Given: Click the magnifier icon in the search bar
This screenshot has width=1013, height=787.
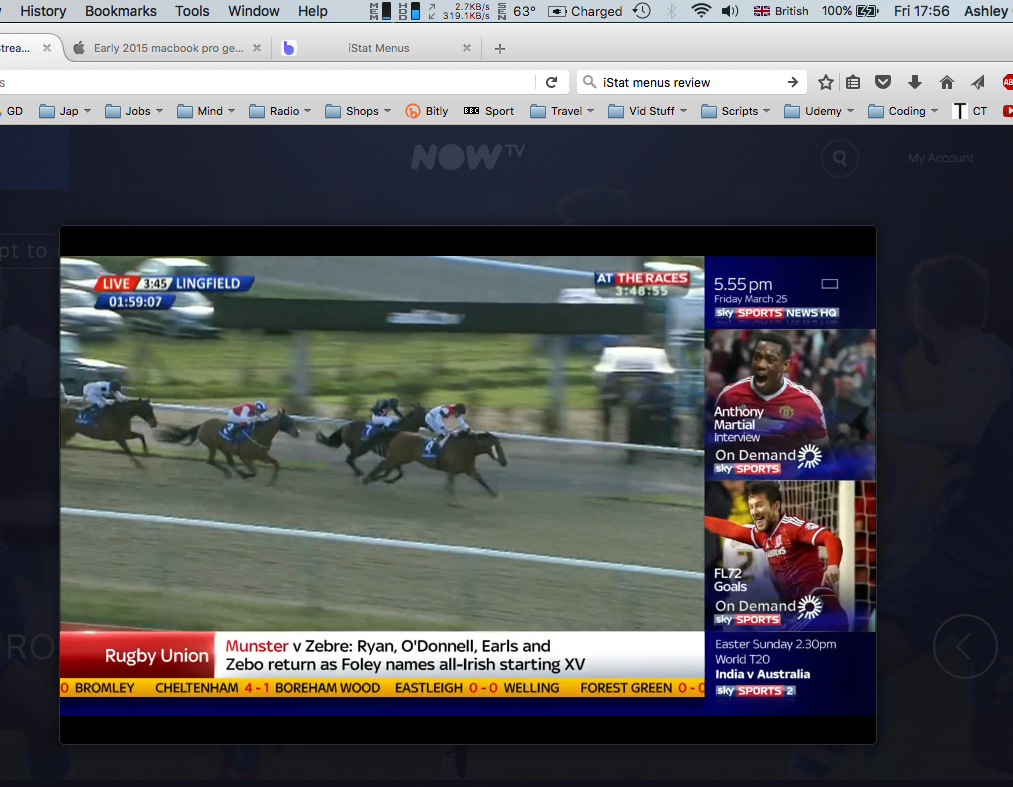Looking at the screenshot, I should click(x=589, y=82).
